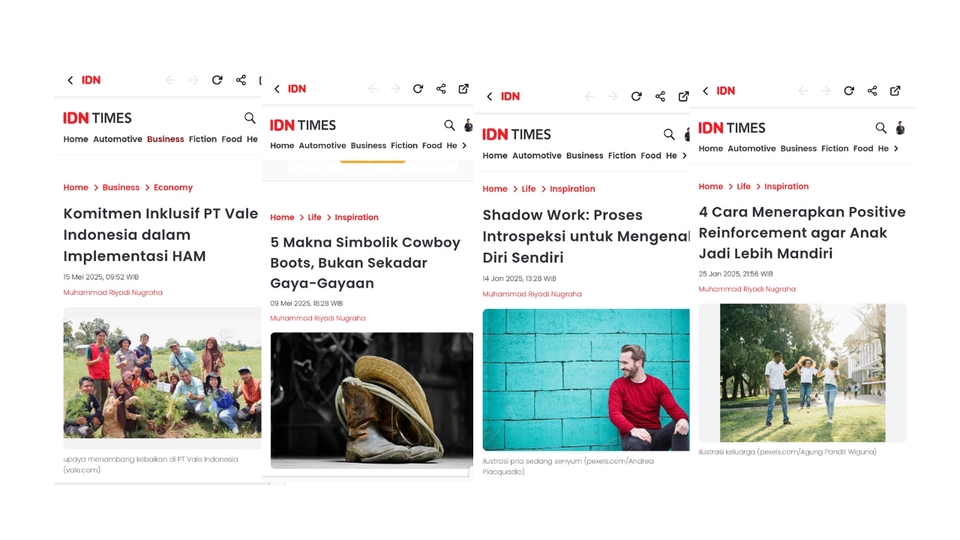Image resolution: width=960 pixels, height=540 pixels.
Task: Tap back arrow in PT Vale article screen
Action: [x=70, y=80]
